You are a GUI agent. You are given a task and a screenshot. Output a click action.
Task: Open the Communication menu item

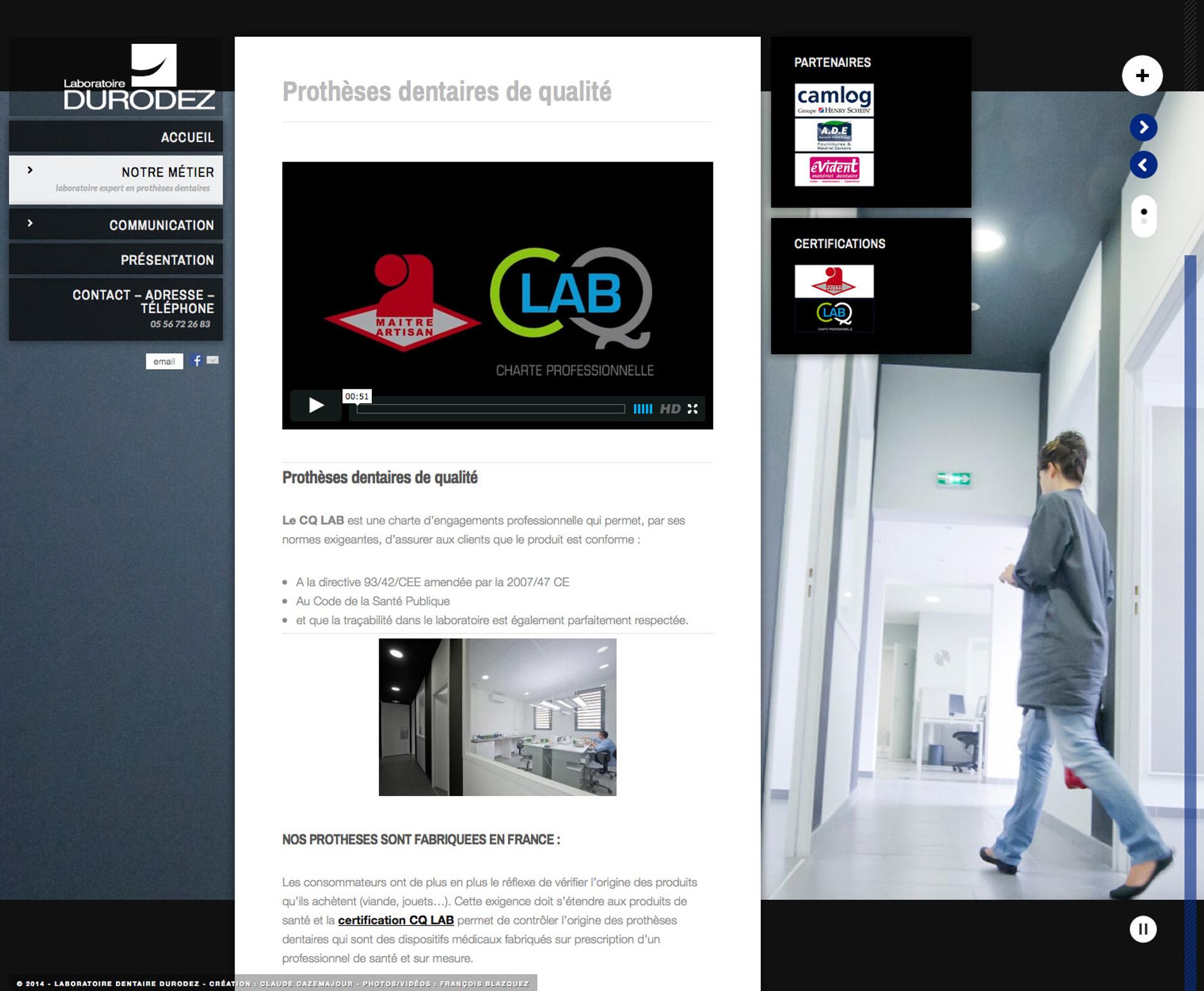click(x=116, y=224)
